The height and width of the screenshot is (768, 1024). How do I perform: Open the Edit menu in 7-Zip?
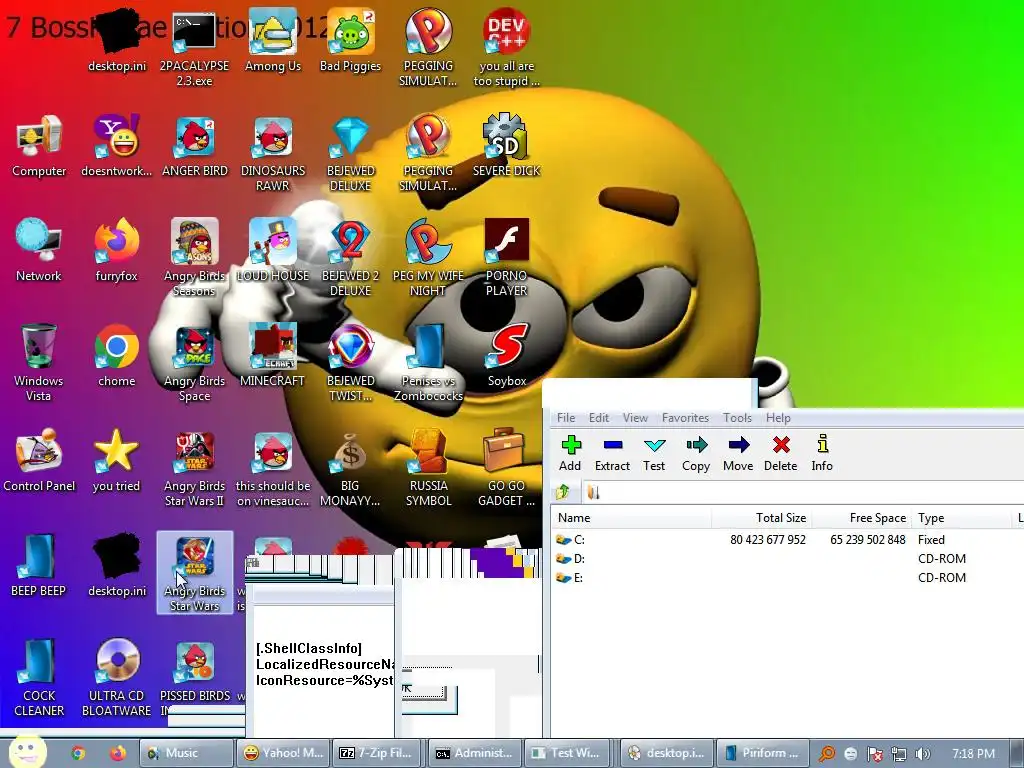point(598,418)
